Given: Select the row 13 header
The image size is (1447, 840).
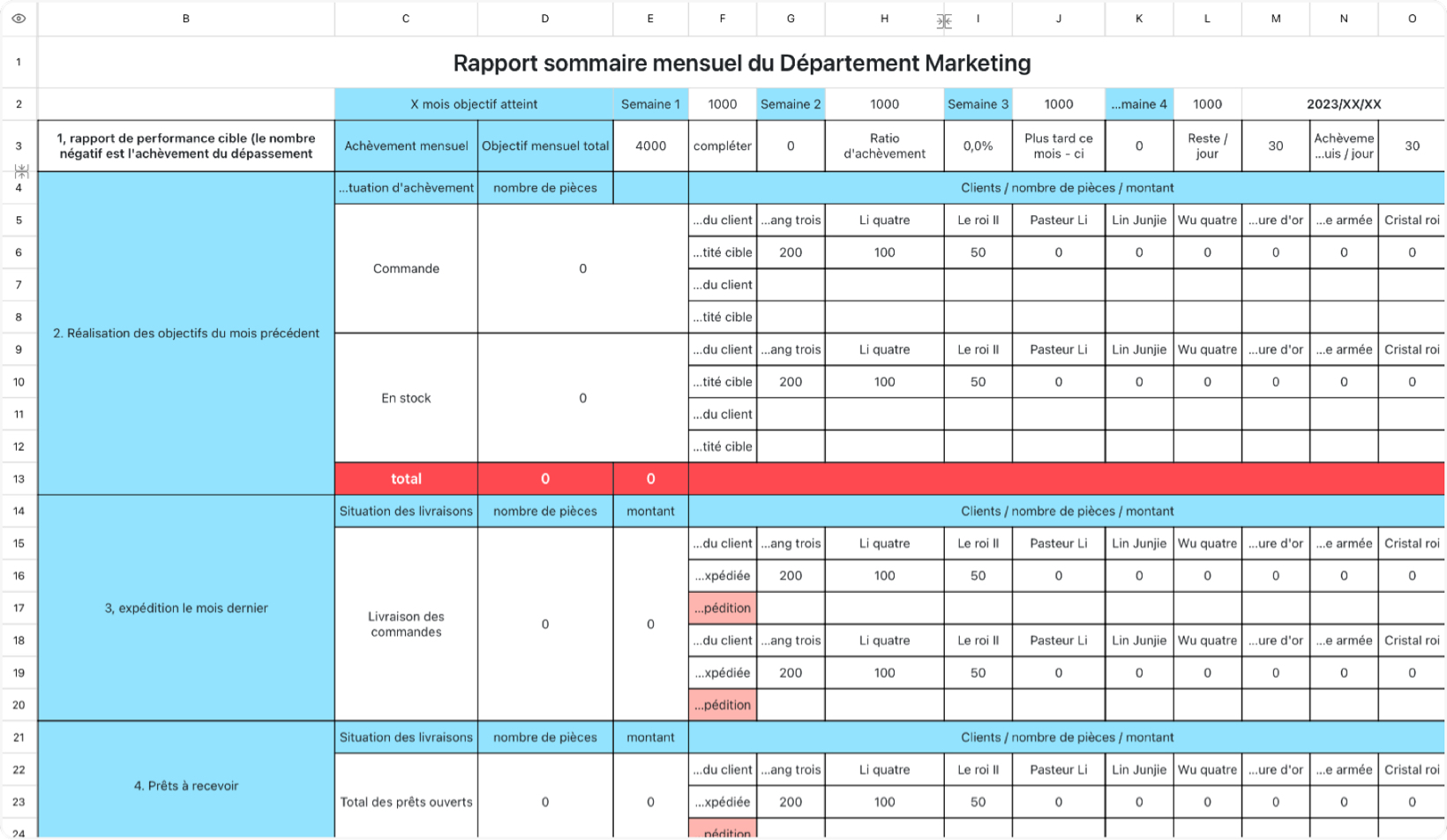Looking at the screenshot, I should (19, 478).
